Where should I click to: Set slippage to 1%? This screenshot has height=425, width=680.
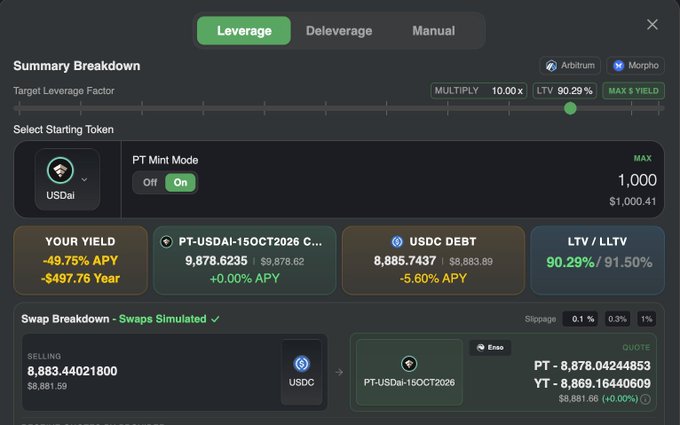[646, 319]
